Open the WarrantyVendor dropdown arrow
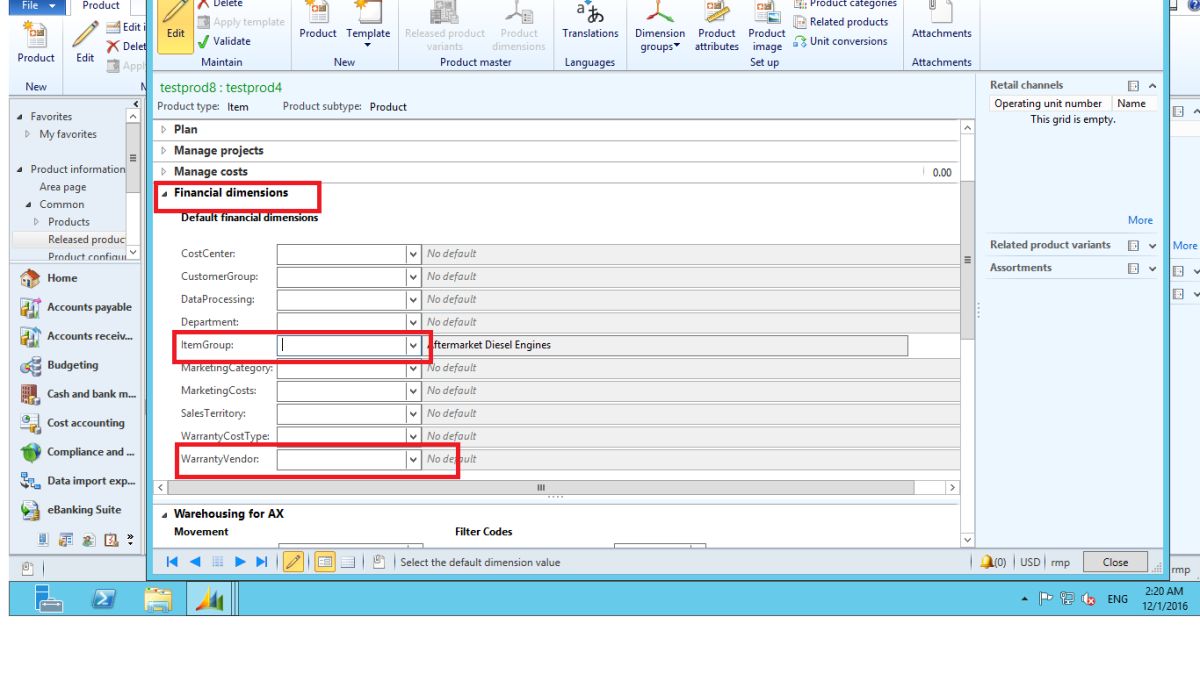The height and width of the screenshot is (674, 1200). click(413, 459)
